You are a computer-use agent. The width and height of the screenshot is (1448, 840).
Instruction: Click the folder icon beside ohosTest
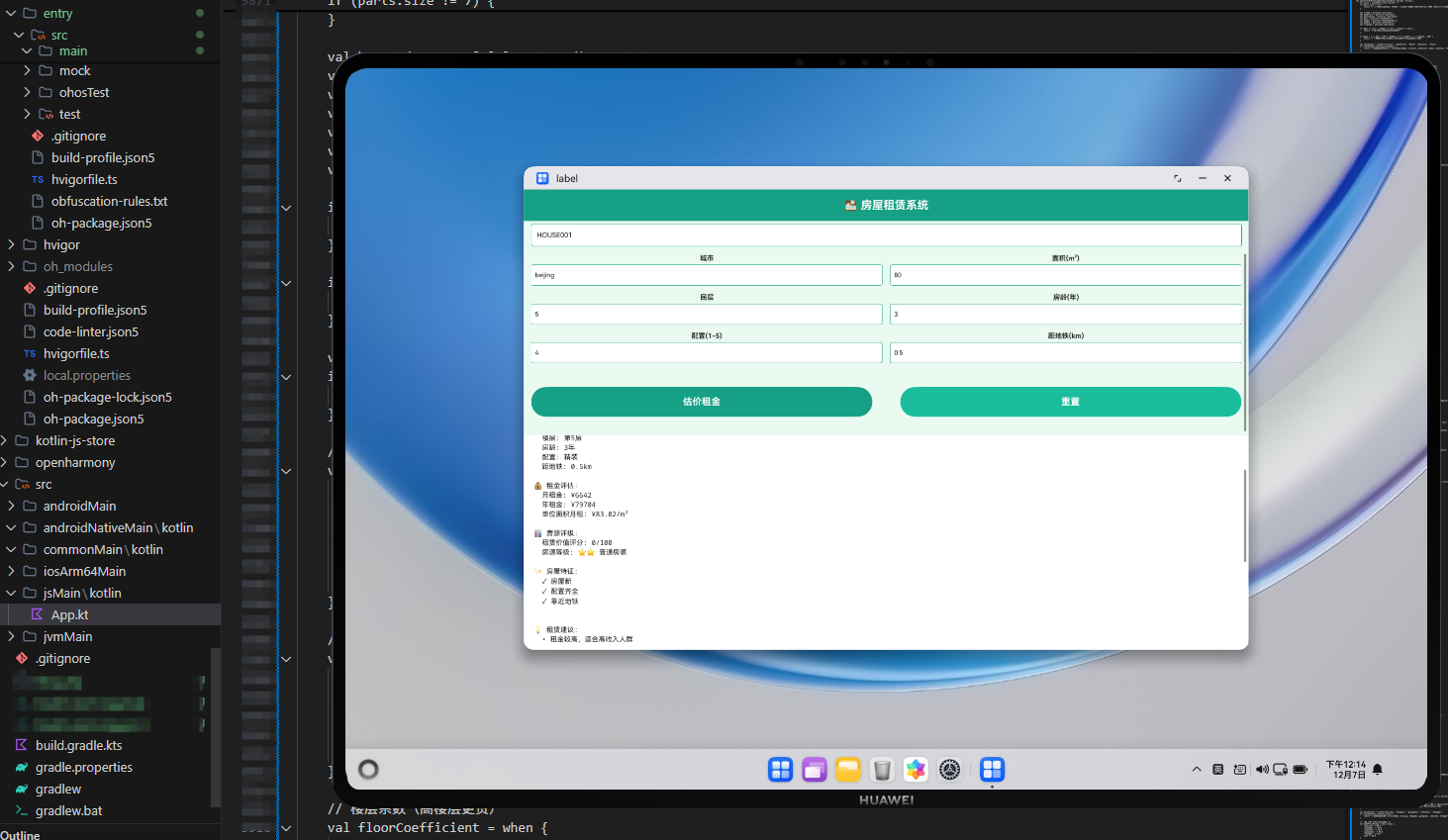click(x=46, y=92)
